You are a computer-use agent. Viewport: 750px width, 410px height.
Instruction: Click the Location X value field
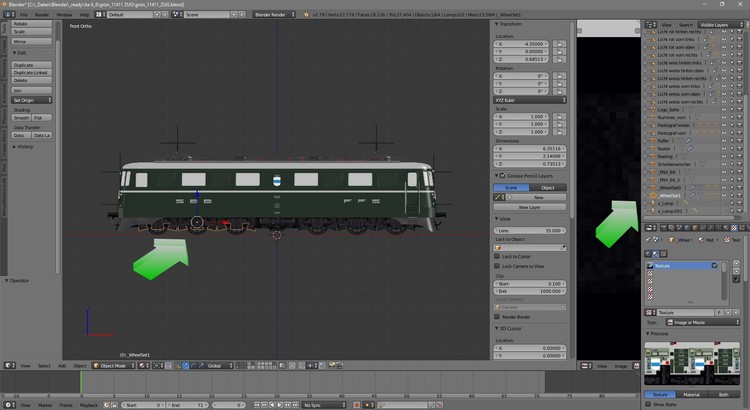click(x=521, y=44)
